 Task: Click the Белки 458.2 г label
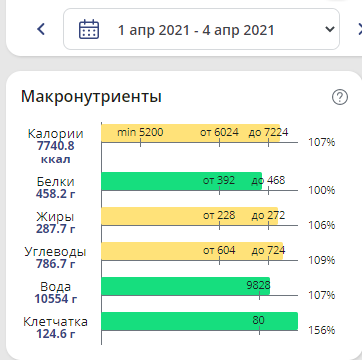(56, 187)
